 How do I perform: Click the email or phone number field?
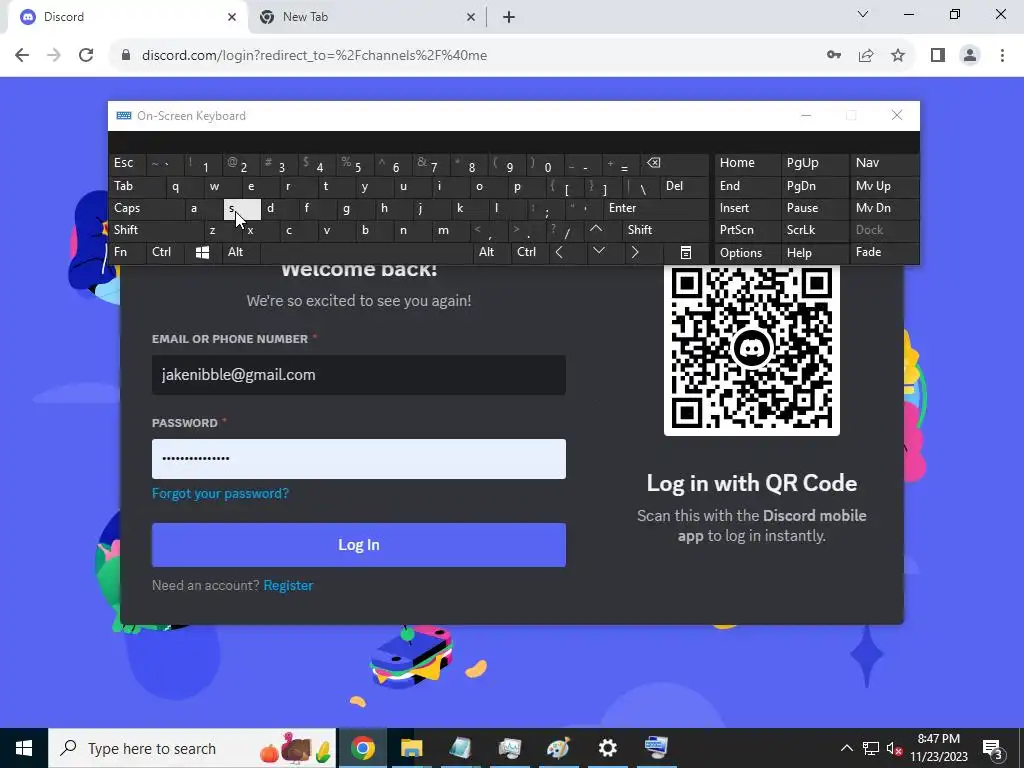click(x=359, y=375)
